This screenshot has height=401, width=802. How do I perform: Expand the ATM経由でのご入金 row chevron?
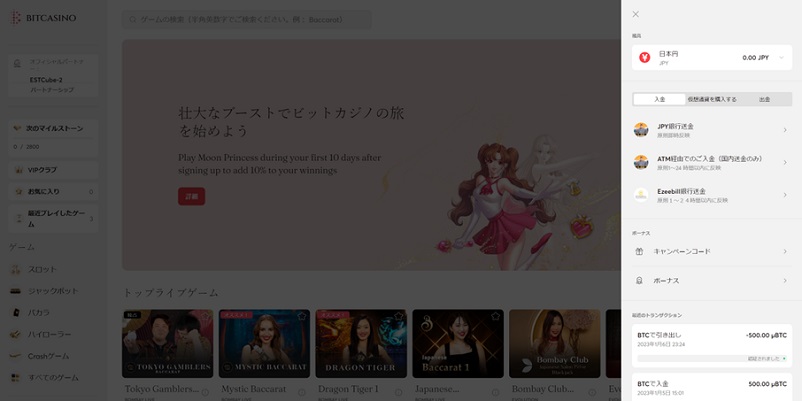point(785,163)
